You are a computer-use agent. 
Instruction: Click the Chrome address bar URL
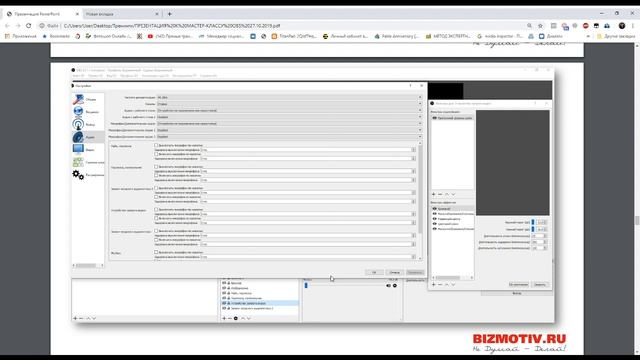tap(171, 26)
